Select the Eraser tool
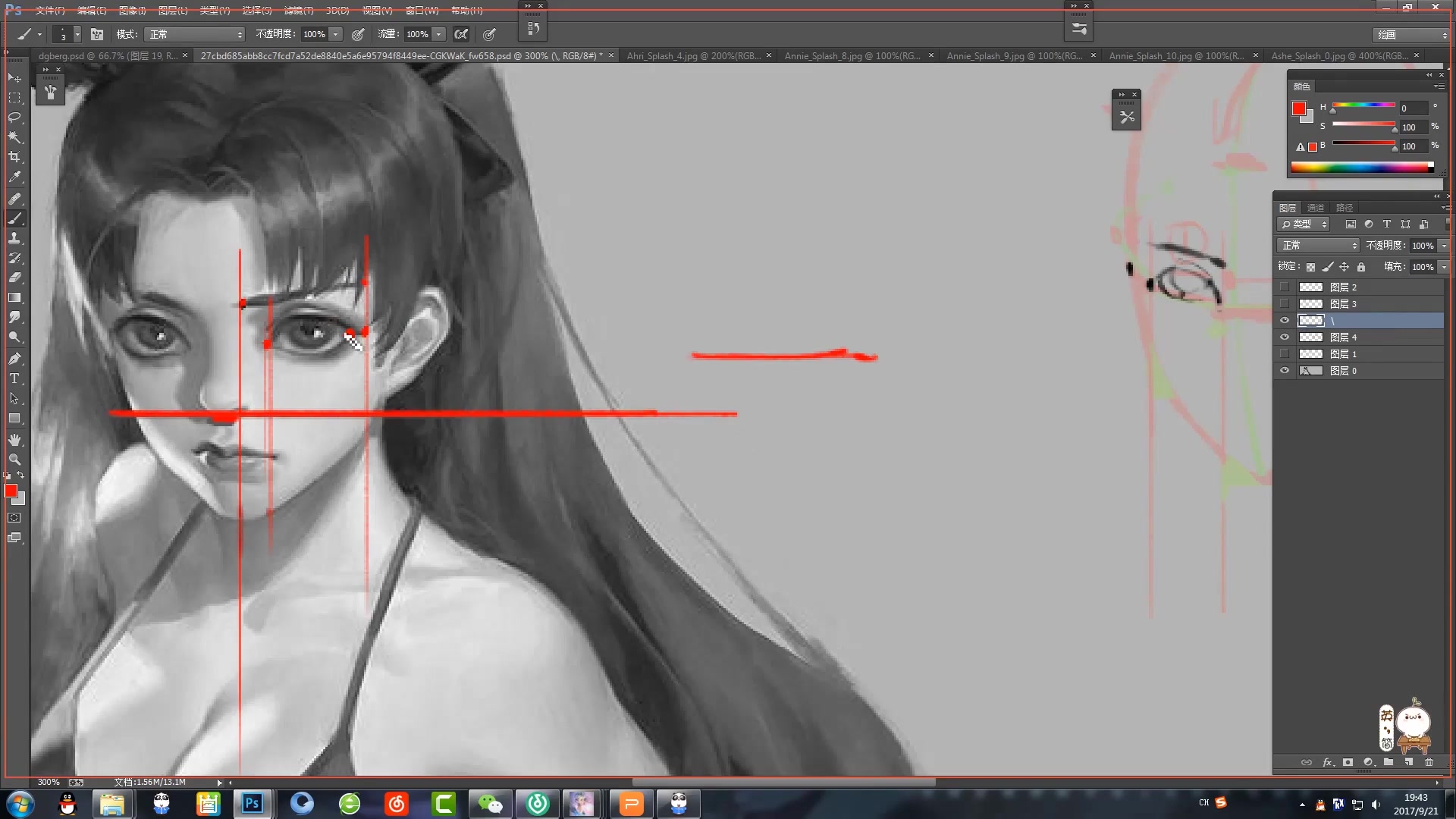1456x819 pixels. click(x=14, y=278)
